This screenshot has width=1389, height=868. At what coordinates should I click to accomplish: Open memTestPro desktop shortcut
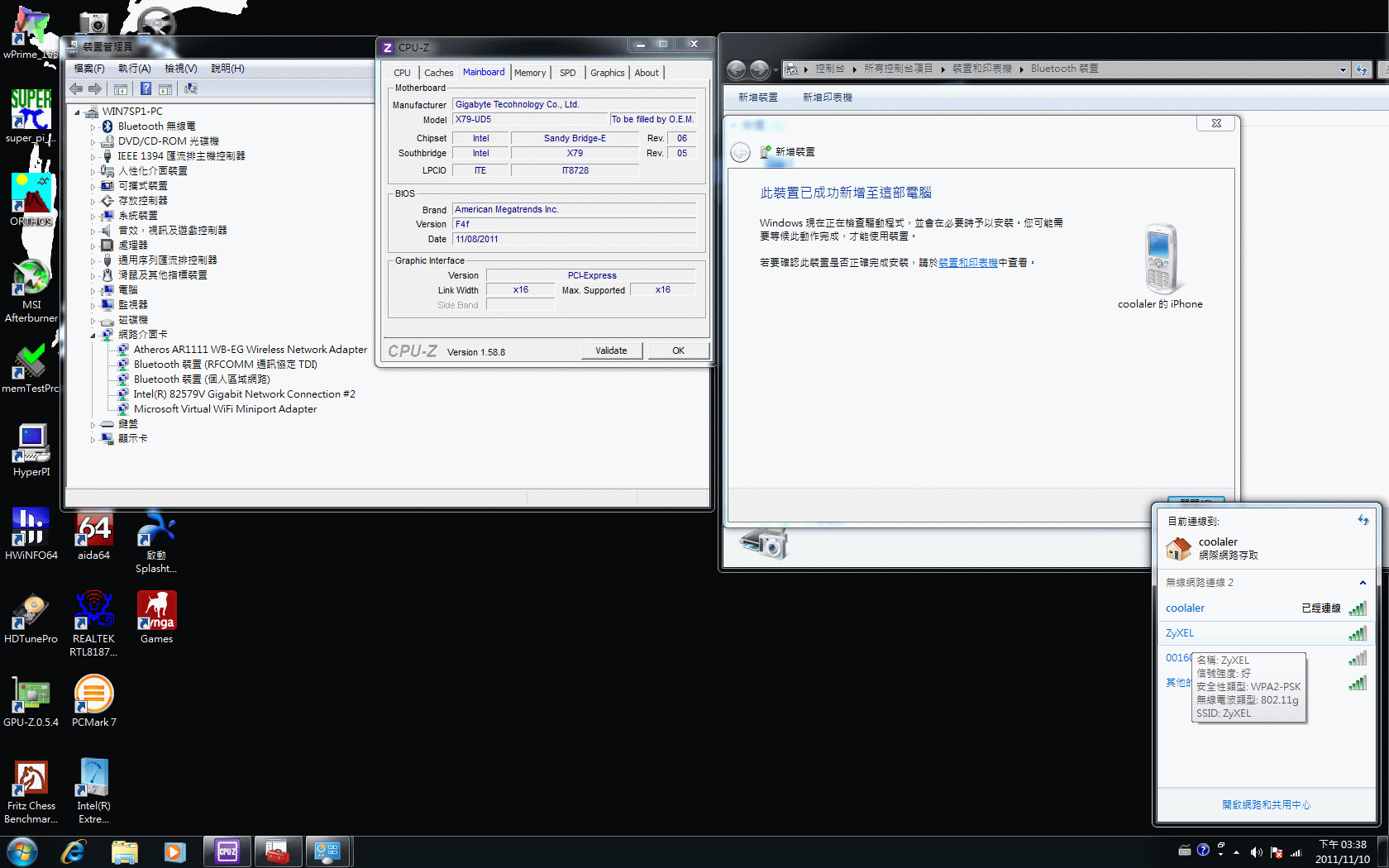point(31,369)
